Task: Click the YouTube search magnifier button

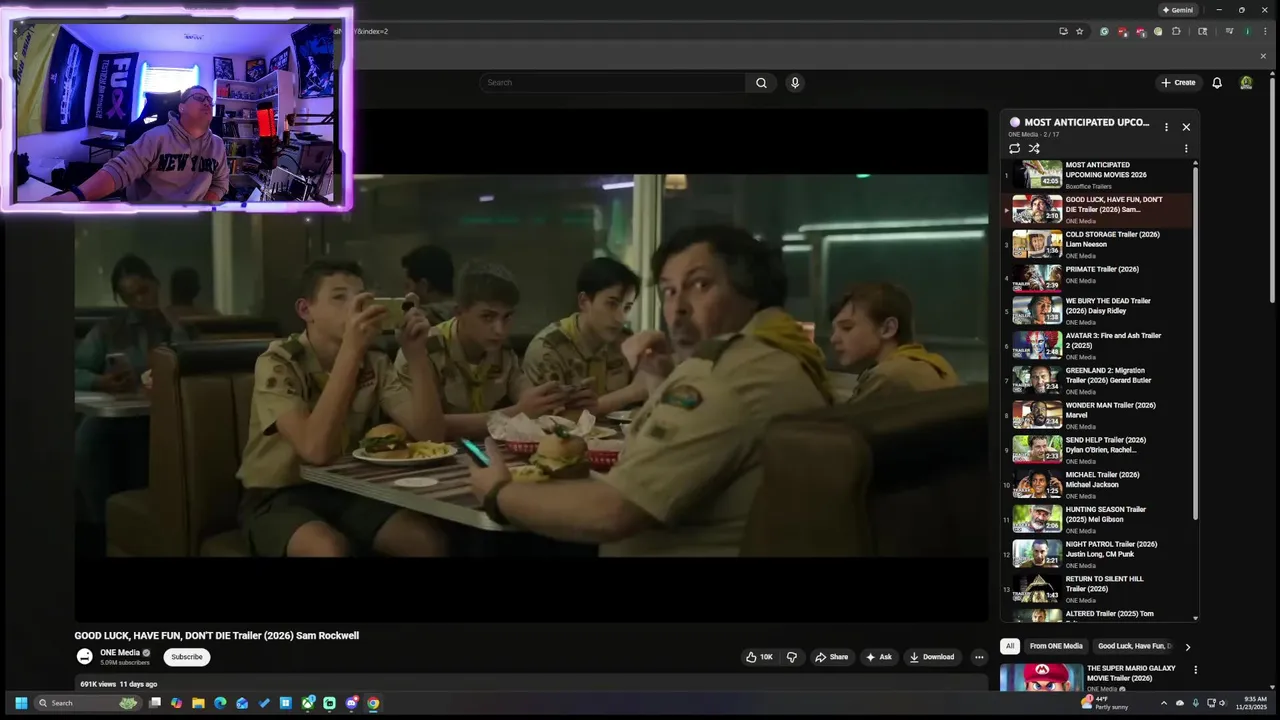Action: coord(761,83)
